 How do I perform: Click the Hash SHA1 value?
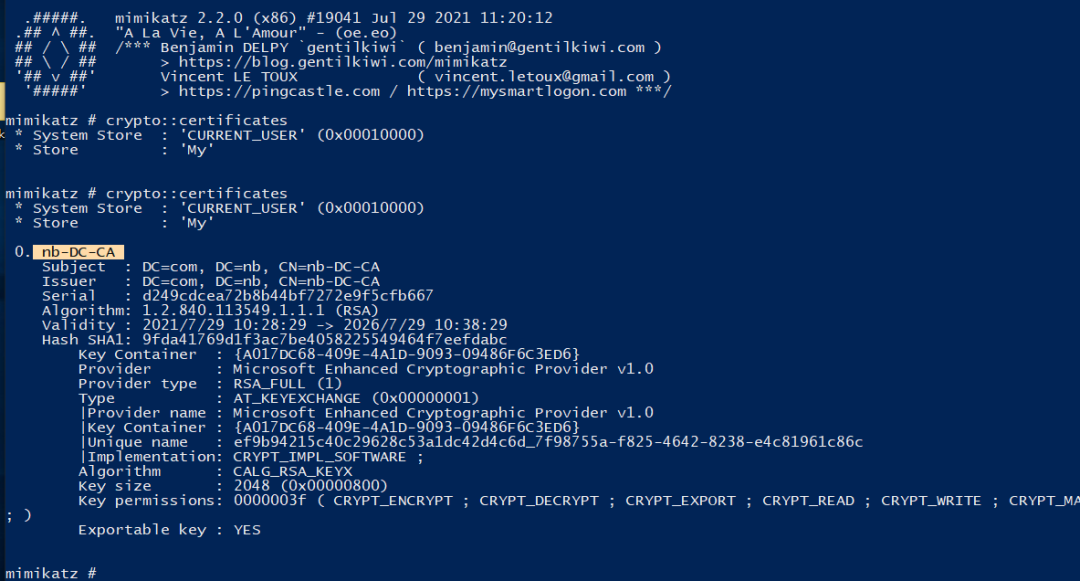tap(324, 340)
